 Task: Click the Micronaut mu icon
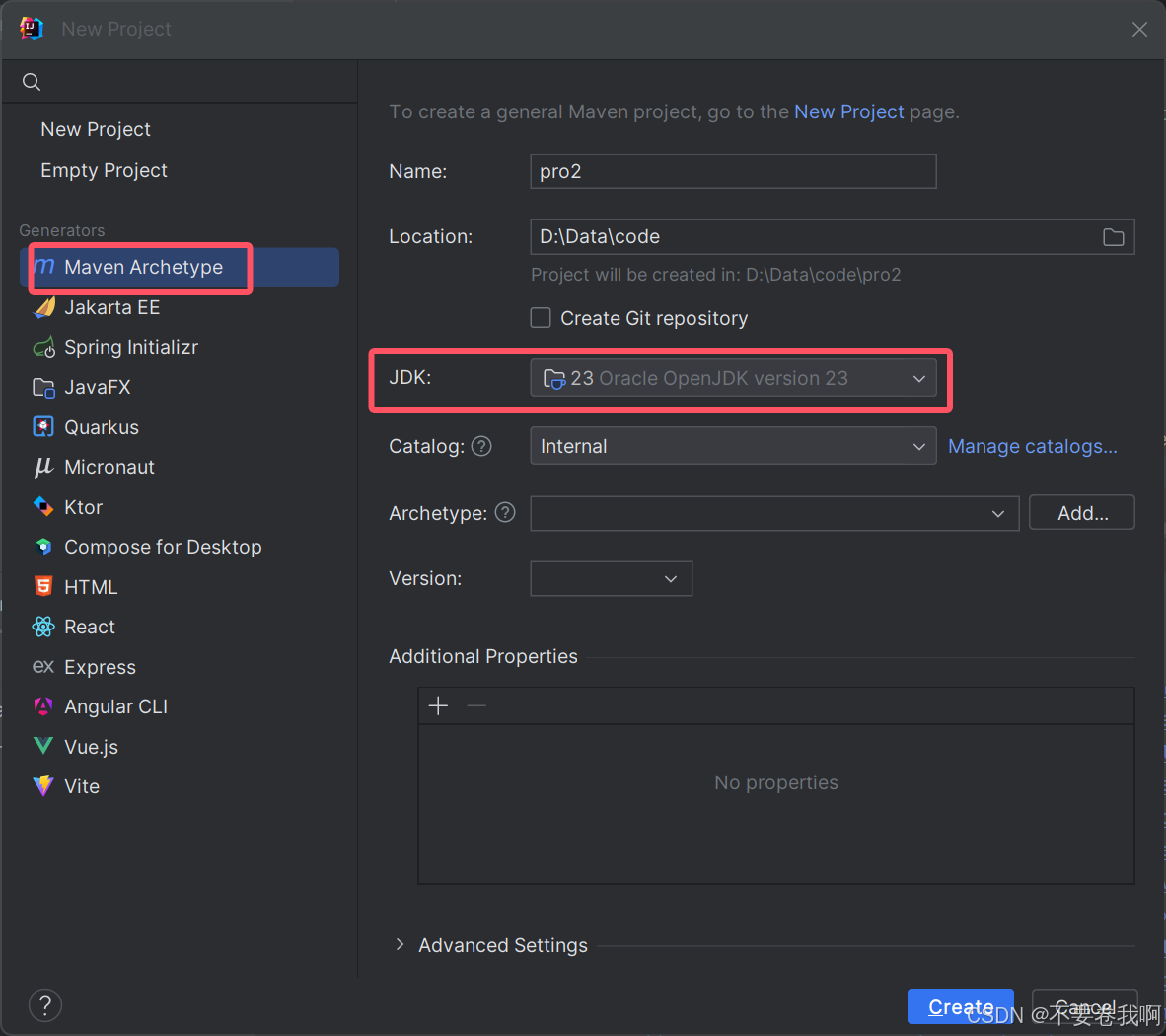(x=43, y=467)
